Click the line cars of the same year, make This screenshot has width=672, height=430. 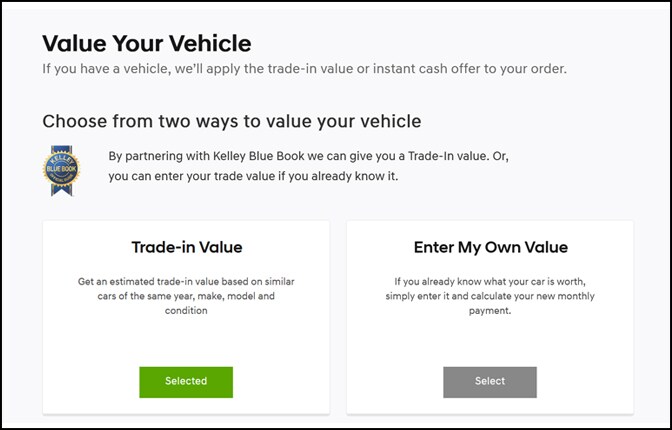coord(186,296)
